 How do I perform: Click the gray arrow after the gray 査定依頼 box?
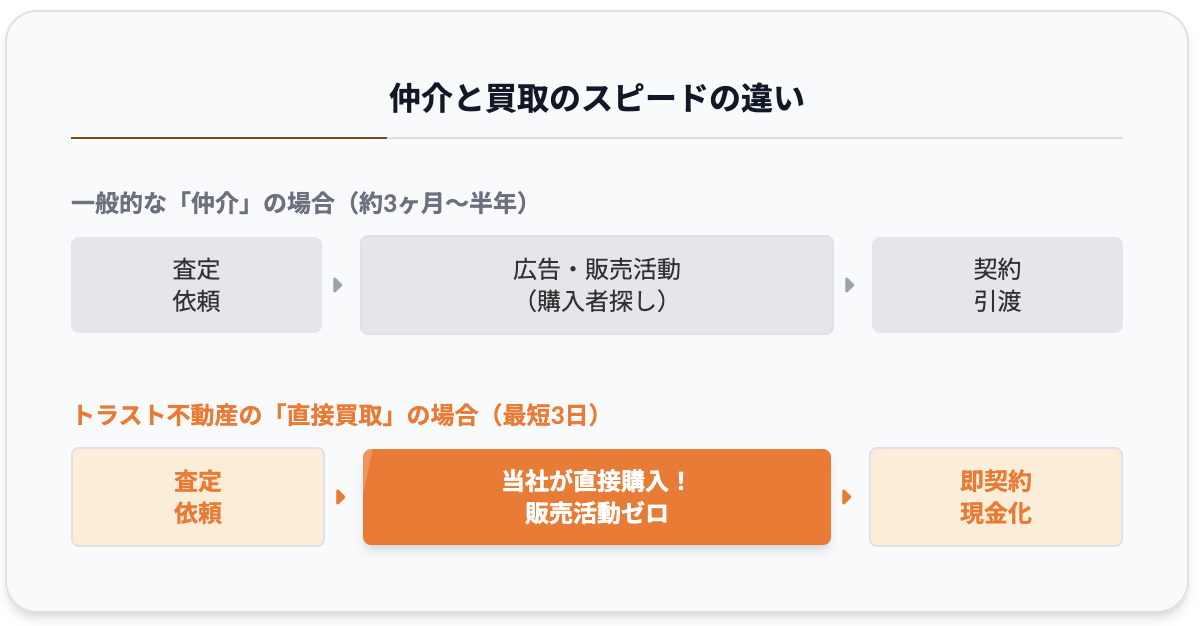coord(338,285)
